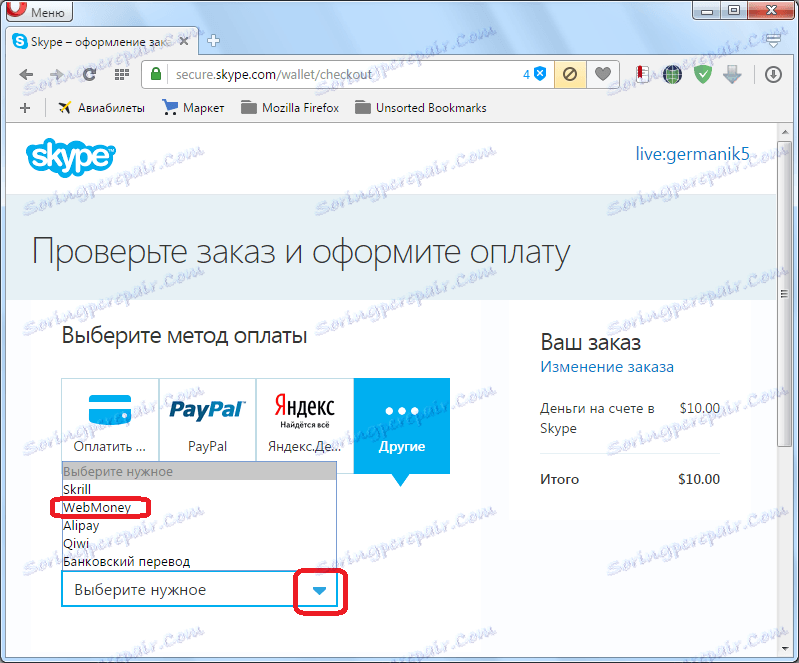Image resolution: width=799 pixels, height=663 pixels.
Task: Choose Skrill from the list
Action: 199,489
